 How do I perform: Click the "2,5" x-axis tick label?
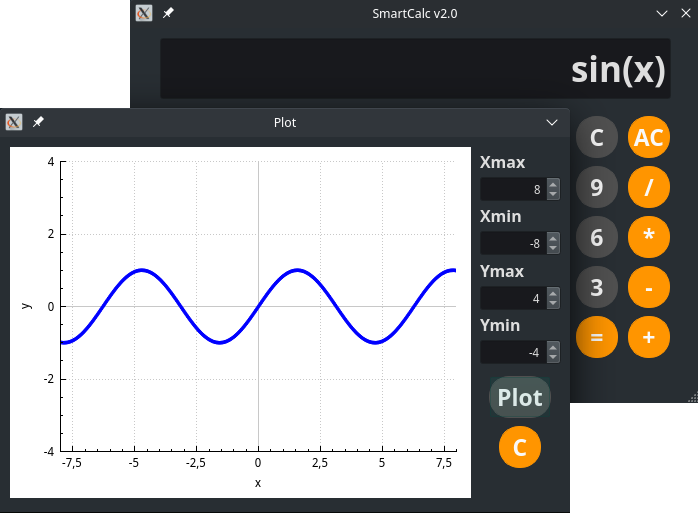click(320, 463)
